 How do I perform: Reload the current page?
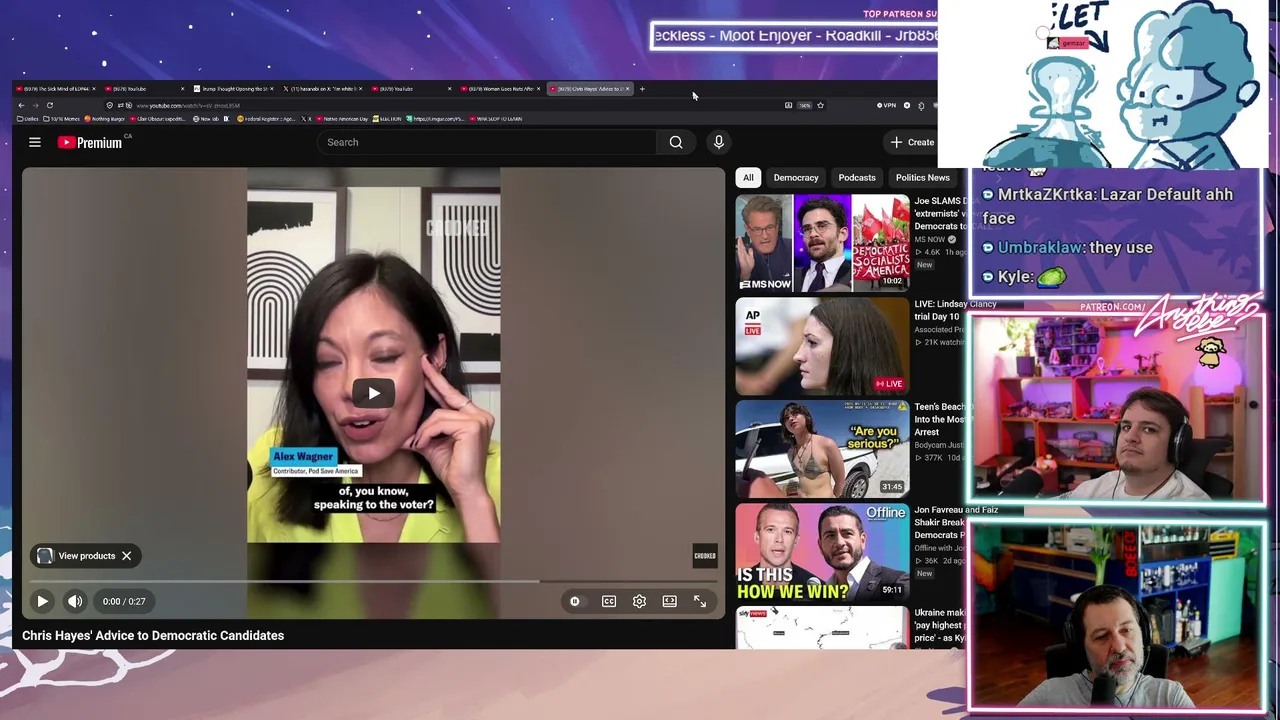coord(49,105)
